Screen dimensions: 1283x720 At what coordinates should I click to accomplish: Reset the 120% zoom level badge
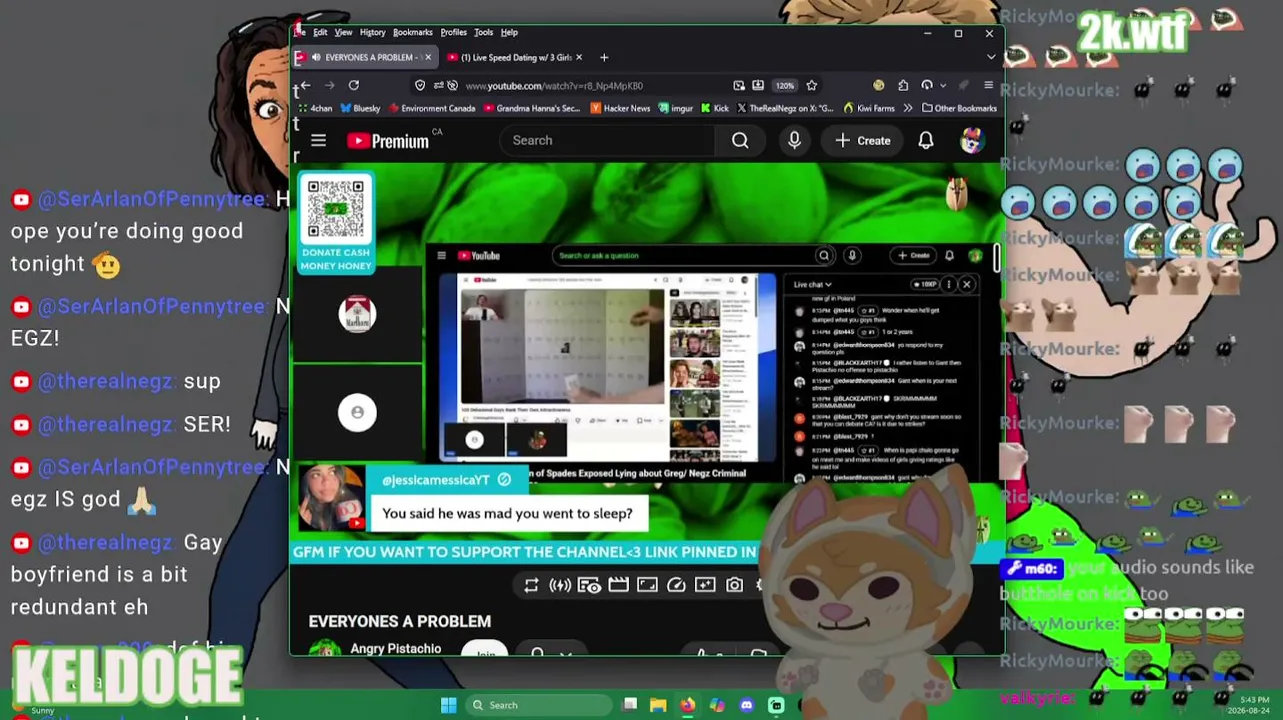(x=785, y=86)
